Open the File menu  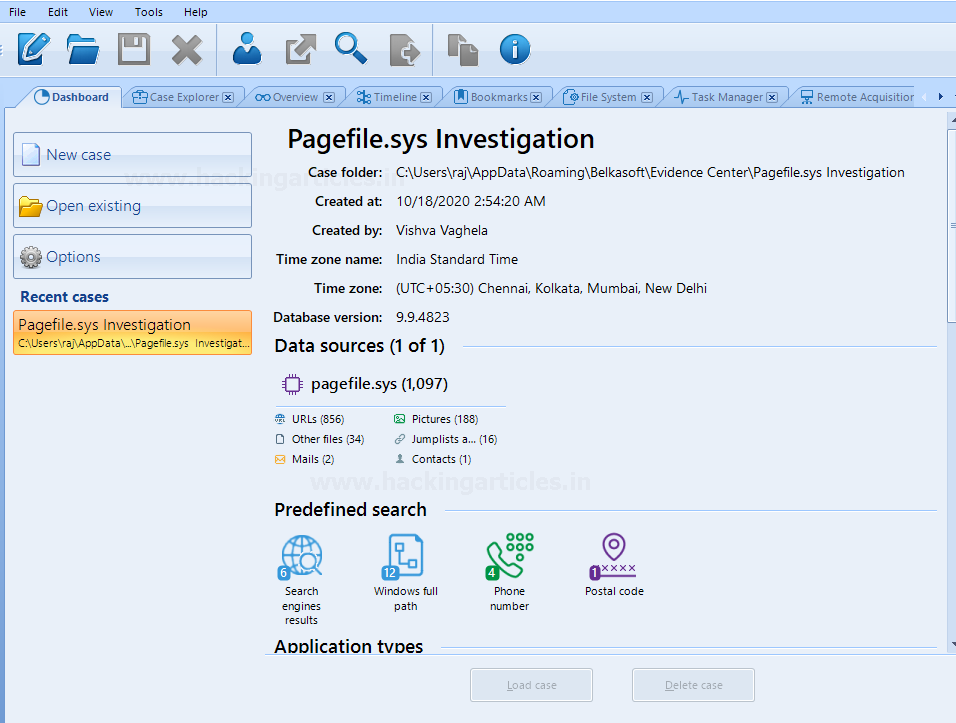coord(17,12)
